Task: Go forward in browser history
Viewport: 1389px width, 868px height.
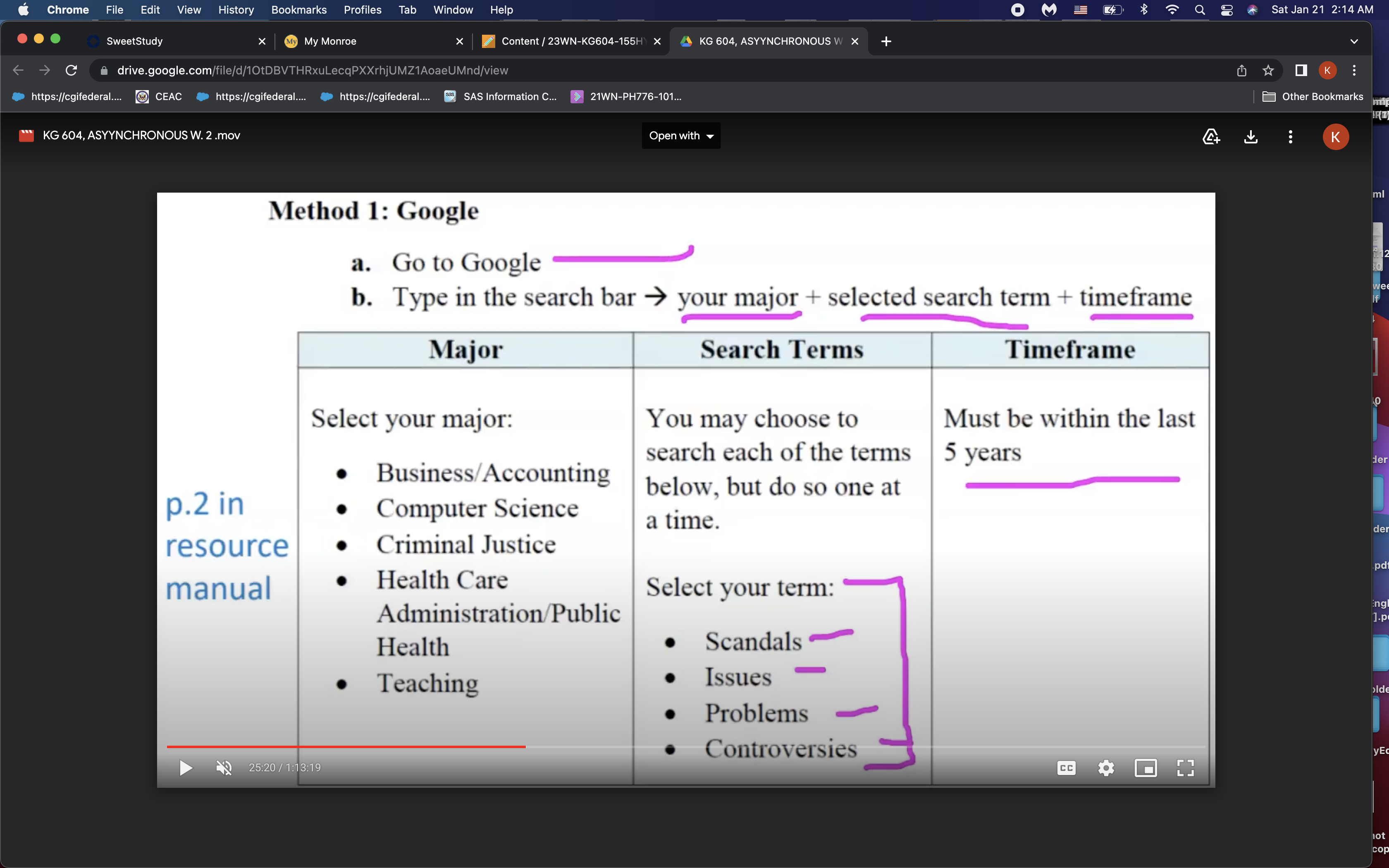Action: 44,70
